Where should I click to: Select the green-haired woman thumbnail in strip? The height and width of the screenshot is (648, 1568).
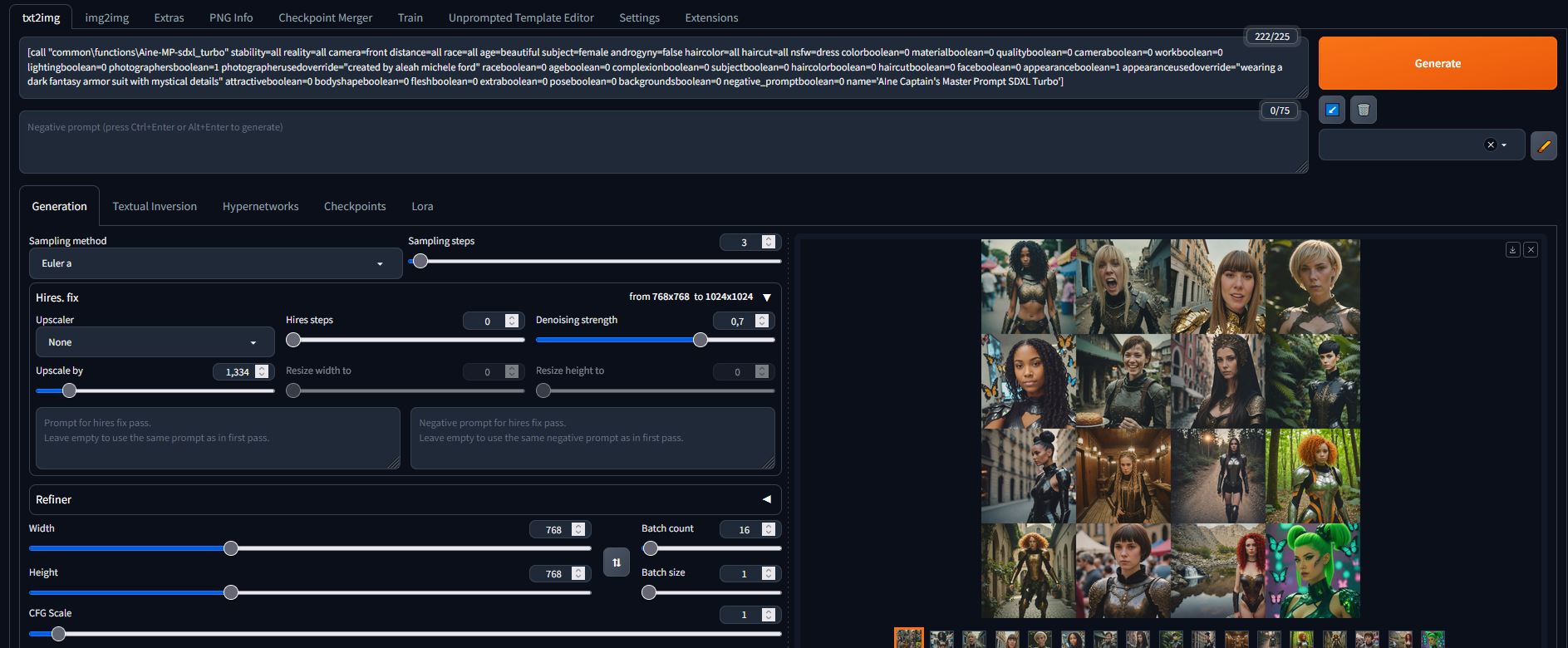[1432, 639]
